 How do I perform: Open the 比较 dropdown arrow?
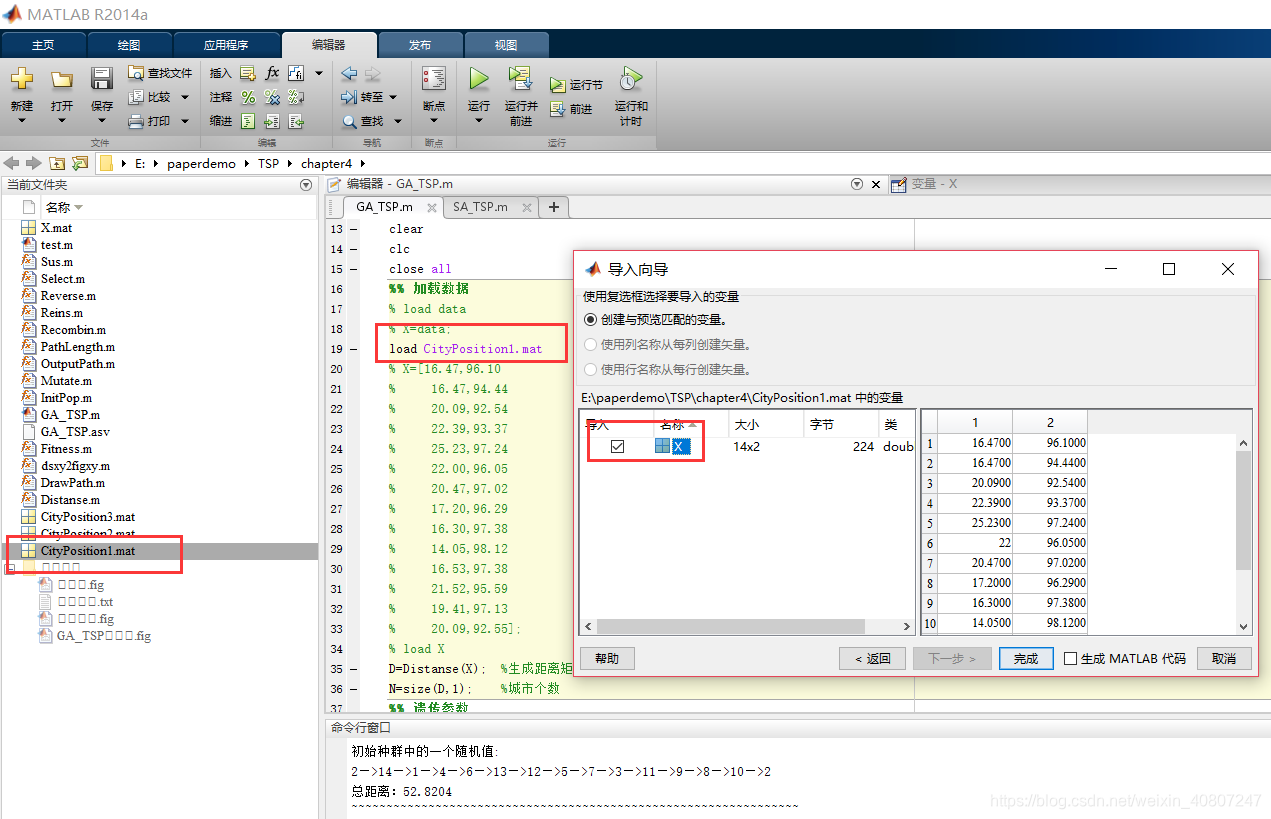click(184, 97)
